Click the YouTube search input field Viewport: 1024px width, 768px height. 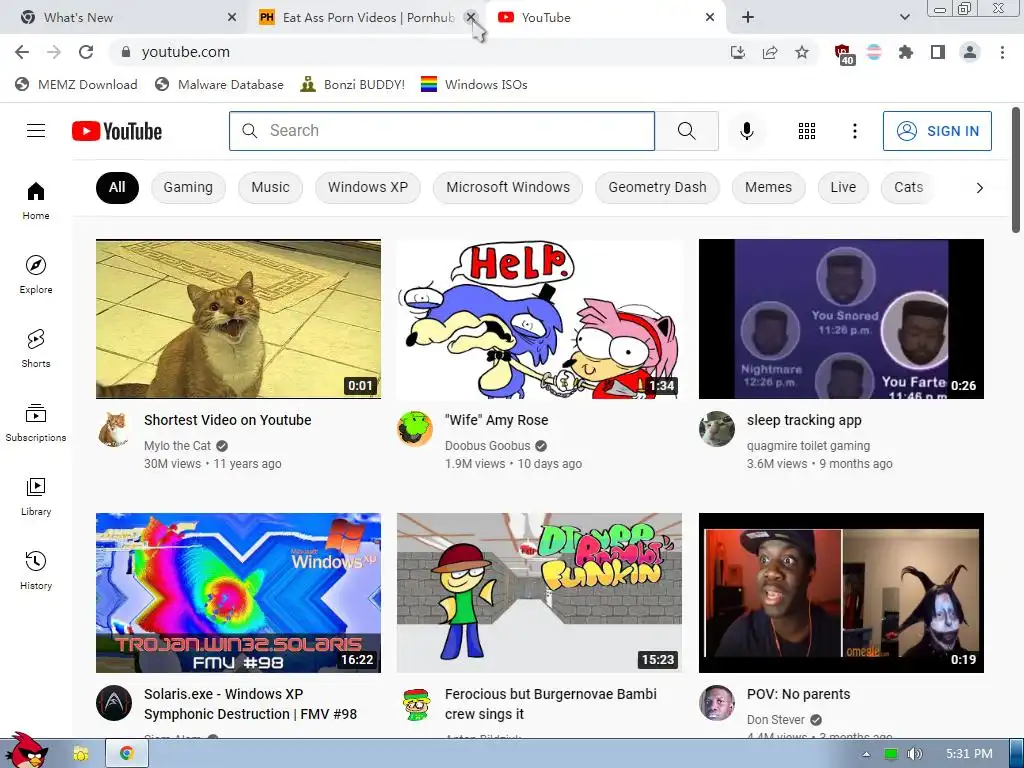click(441, 131)
